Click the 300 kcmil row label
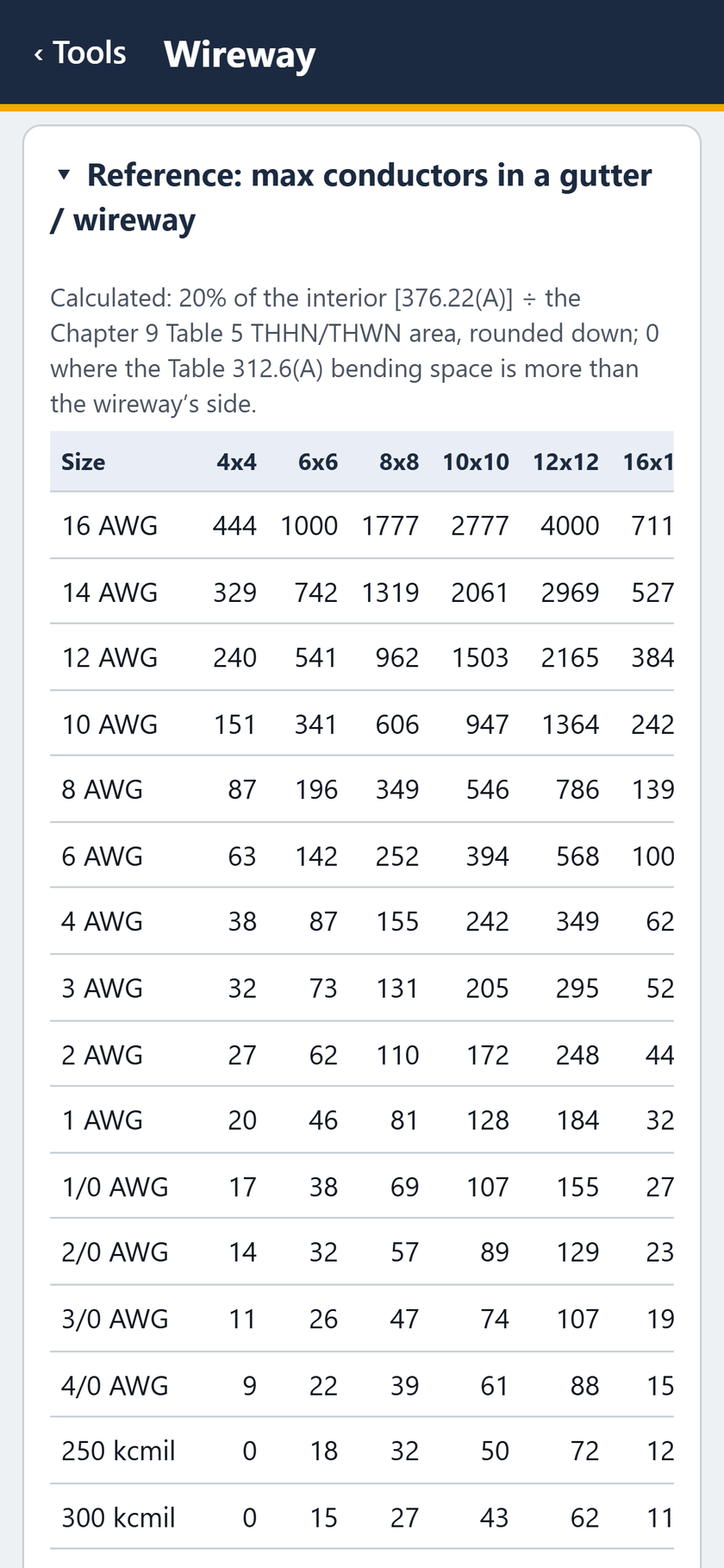This screenshot has height=1568, width=724. [118, 1517]
